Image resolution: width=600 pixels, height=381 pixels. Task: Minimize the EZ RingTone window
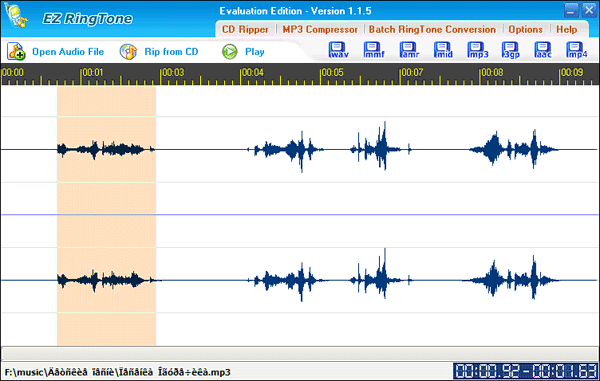[571, 10]
